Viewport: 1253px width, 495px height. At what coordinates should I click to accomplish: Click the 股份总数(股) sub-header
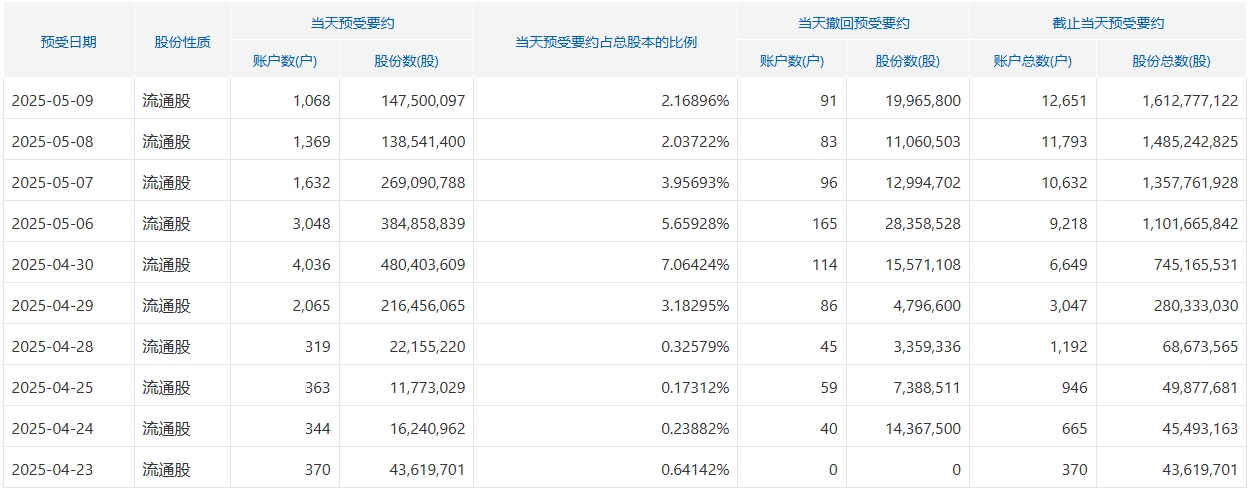pyautogui.click(x=1171, y=61)
